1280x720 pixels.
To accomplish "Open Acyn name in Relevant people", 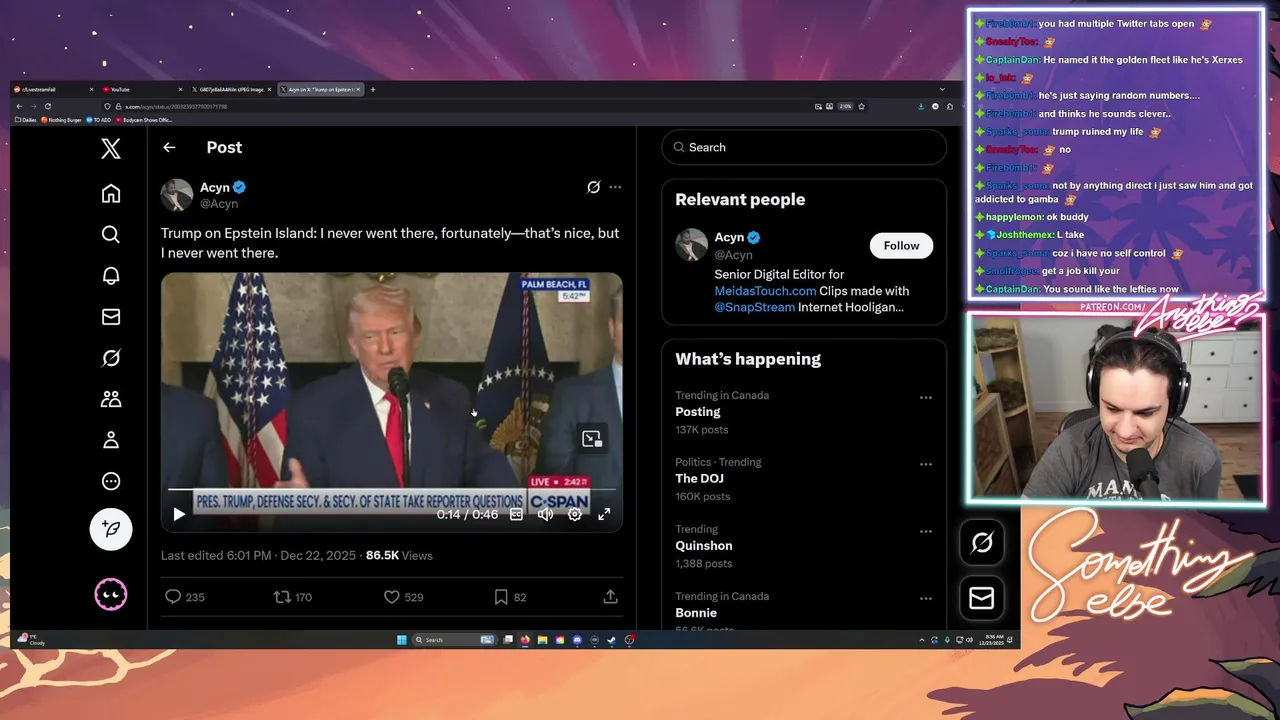I will (729, 237).
